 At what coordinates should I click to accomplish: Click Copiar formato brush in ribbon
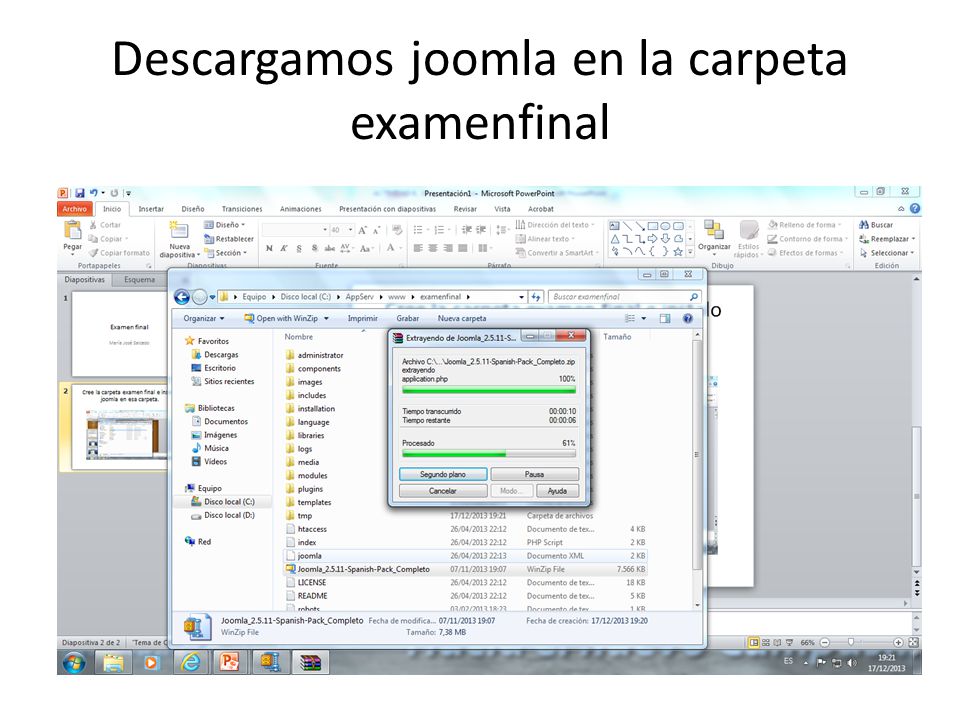coord(119,253)
